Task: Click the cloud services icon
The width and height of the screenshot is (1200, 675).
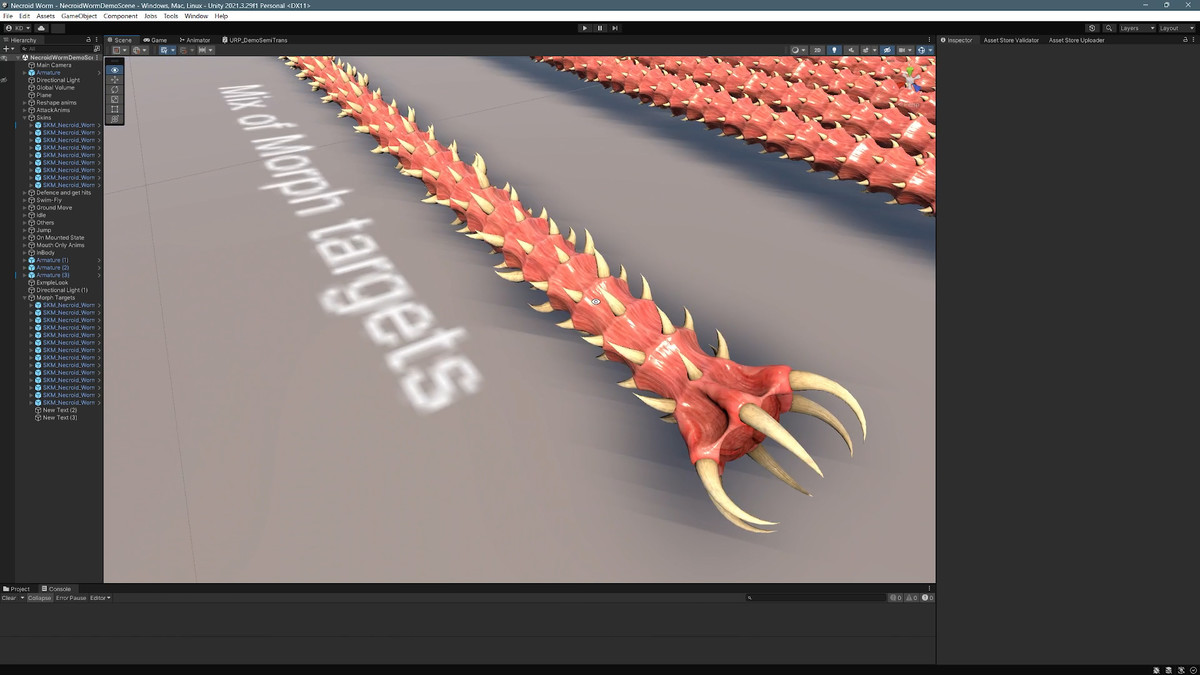Action: point(42,28)
